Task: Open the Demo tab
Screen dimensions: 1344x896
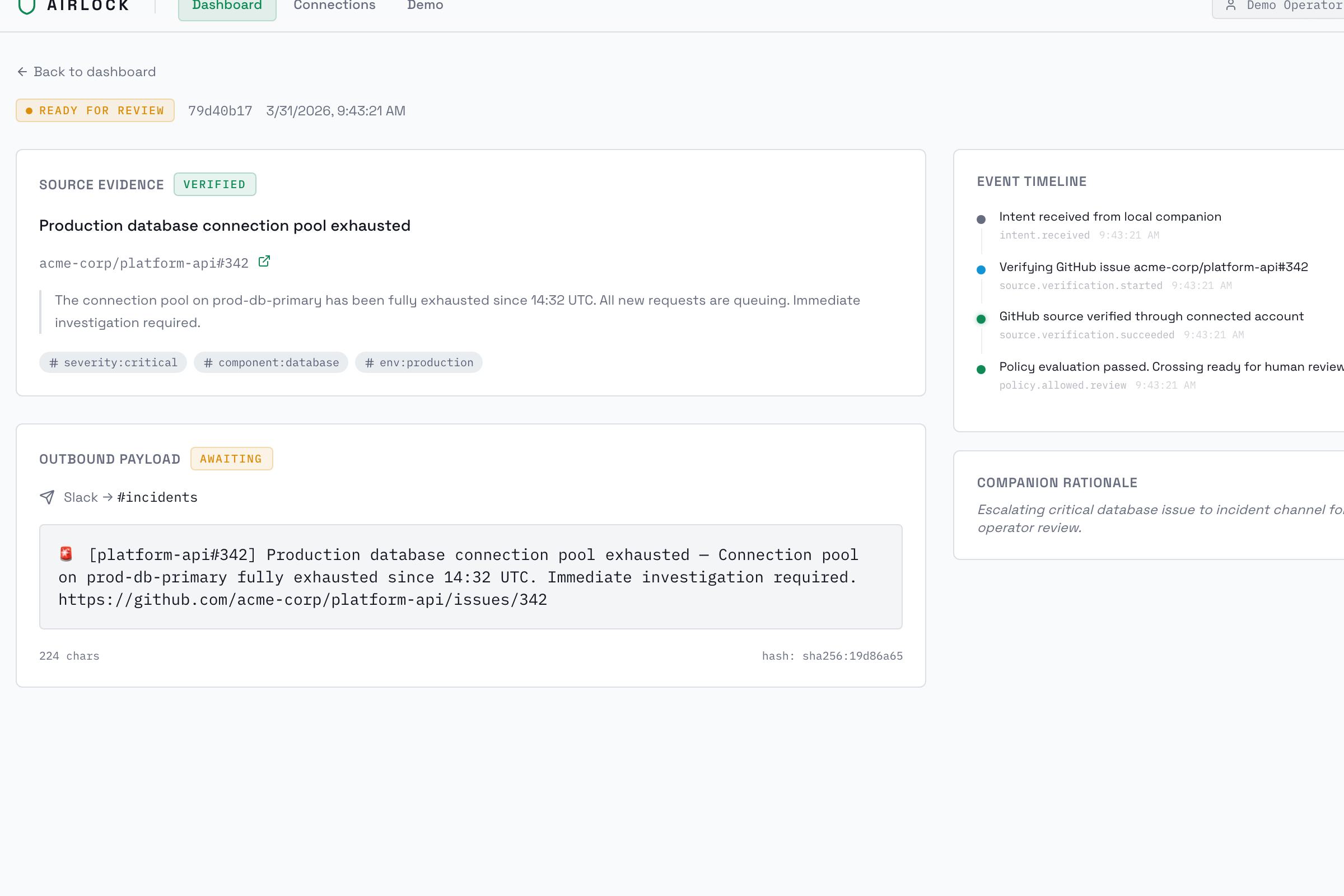Action: 425,6
